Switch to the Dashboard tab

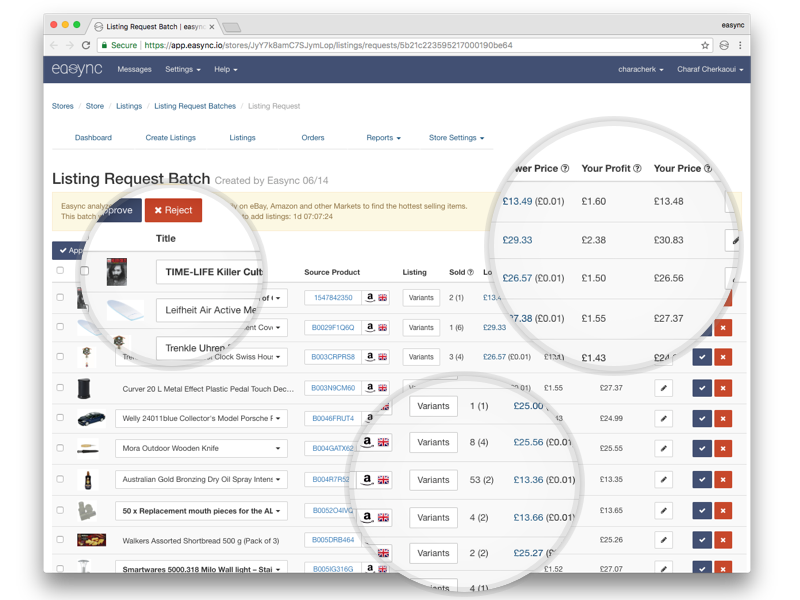pyautogui.click(x=93, y=138)
